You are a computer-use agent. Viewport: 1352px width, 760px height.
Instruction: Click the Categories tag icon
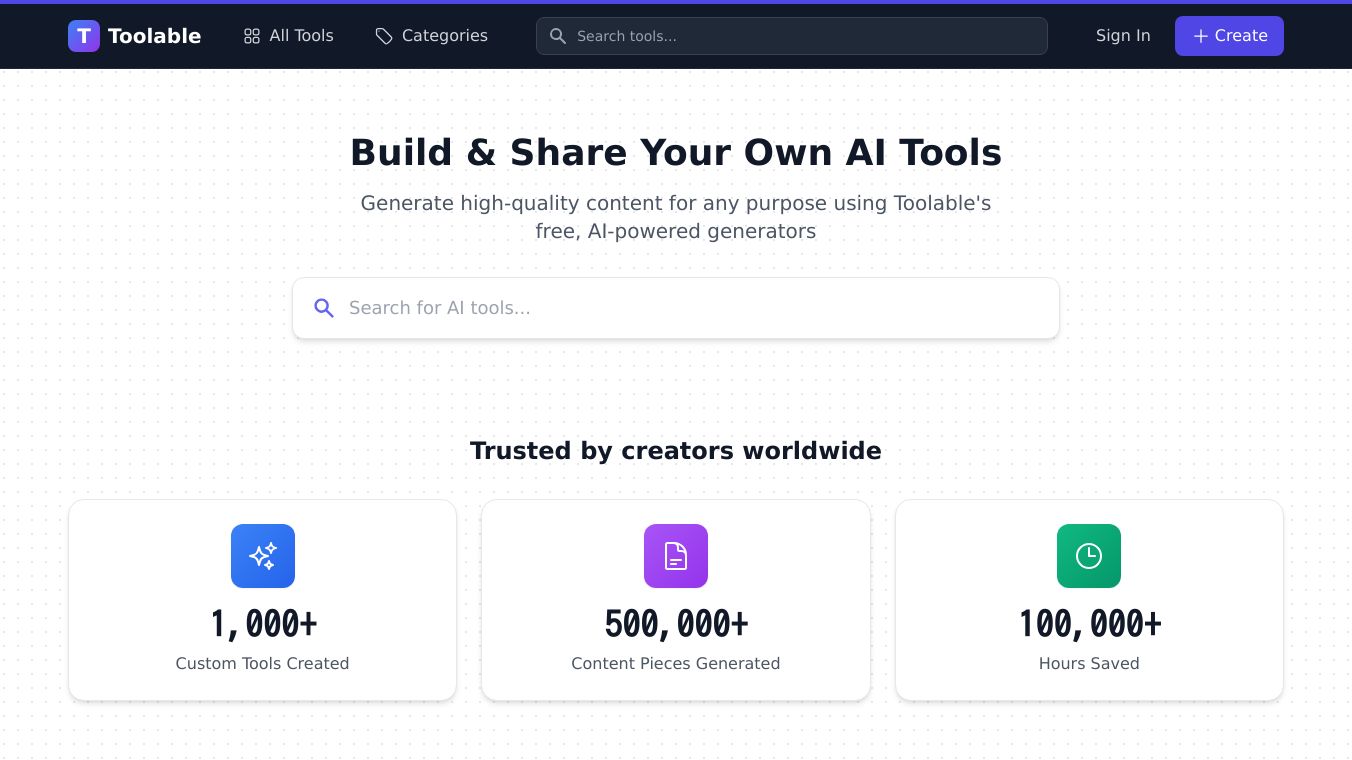384,36
